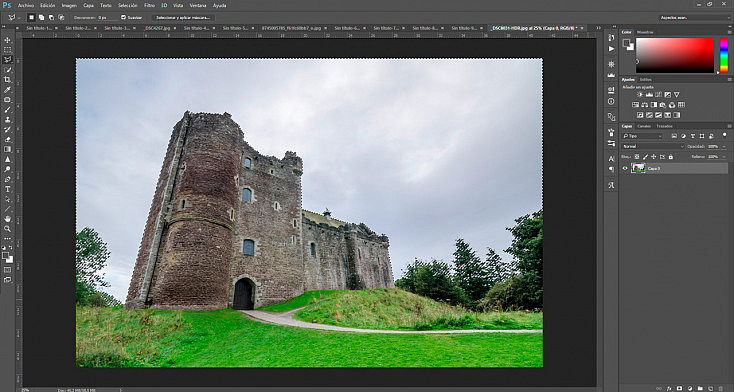Select the Brush tool
Viewport: 734px width, 392px height.
coord(7,110)
